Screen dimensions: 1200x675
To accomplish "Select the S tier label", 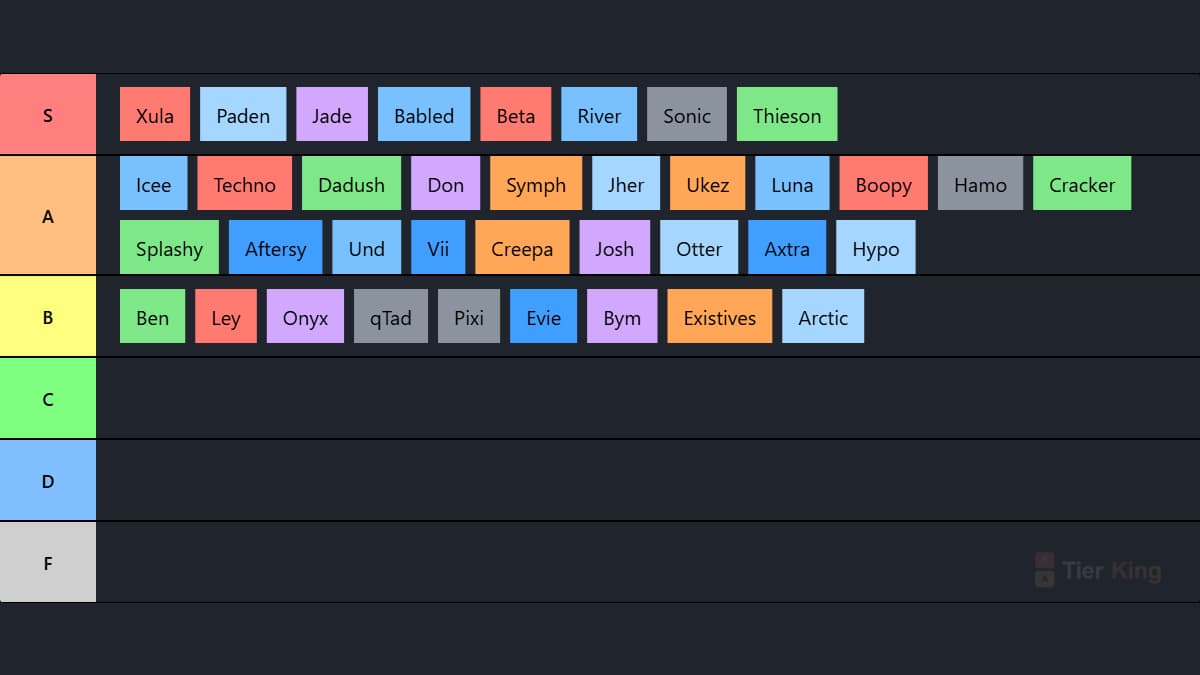I will point(48,115).
